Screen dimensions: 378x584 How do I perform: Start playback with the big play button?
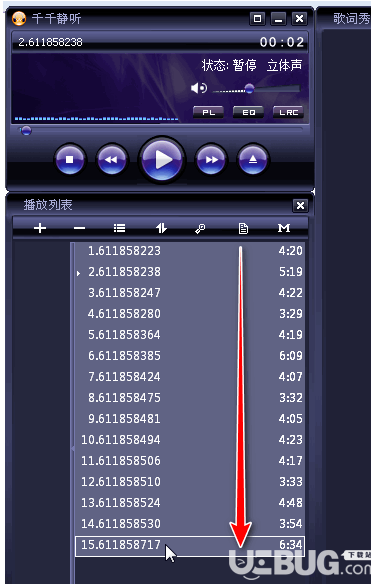click(x=162, y=159)
